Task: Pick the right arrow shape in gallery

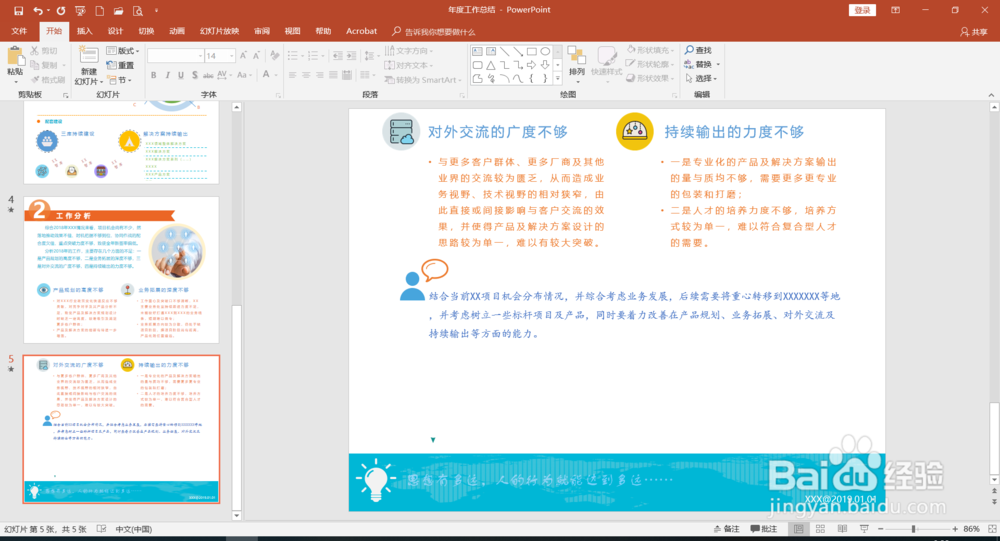Action: click(x=531, y=65)
